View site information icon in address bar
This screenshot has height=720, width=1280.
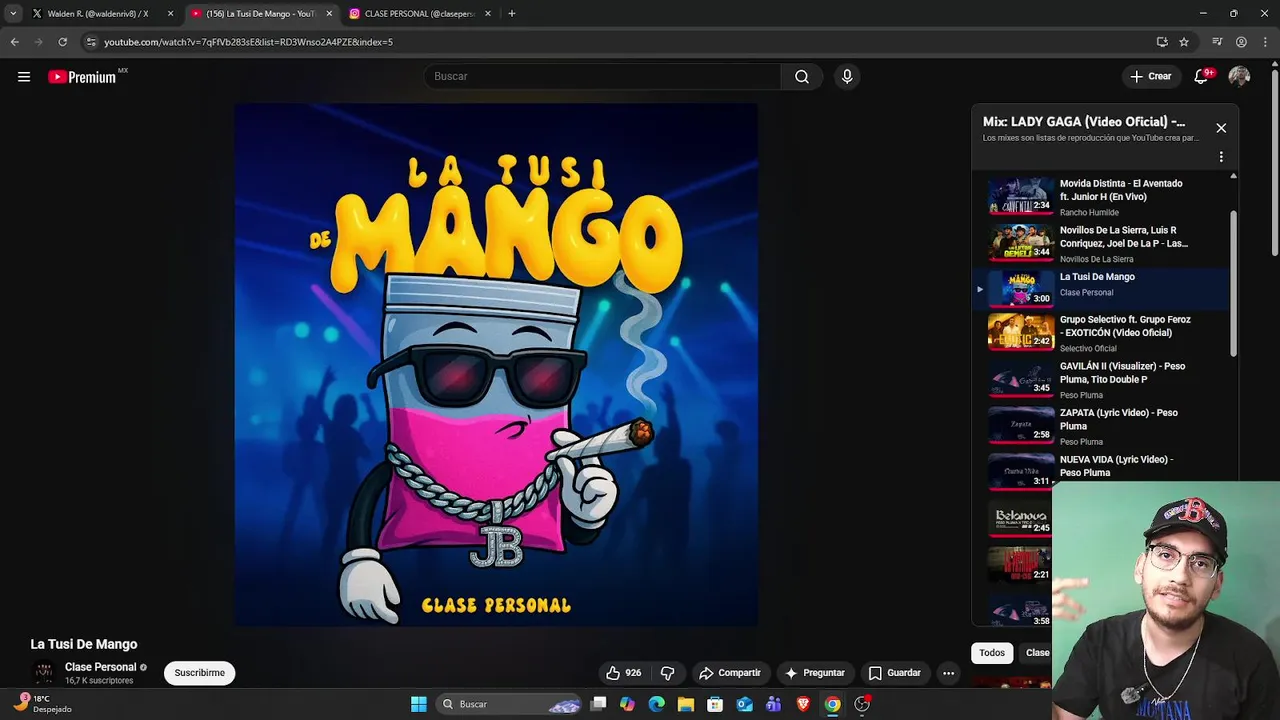pyautogui.click(x=91, y=42)
